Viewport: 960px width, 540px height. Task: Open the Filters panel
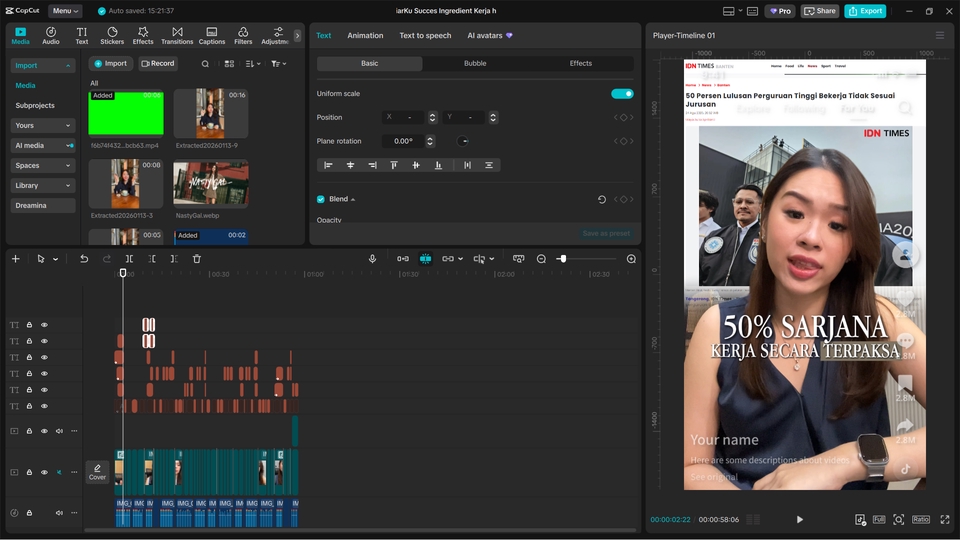pos(243,36)
